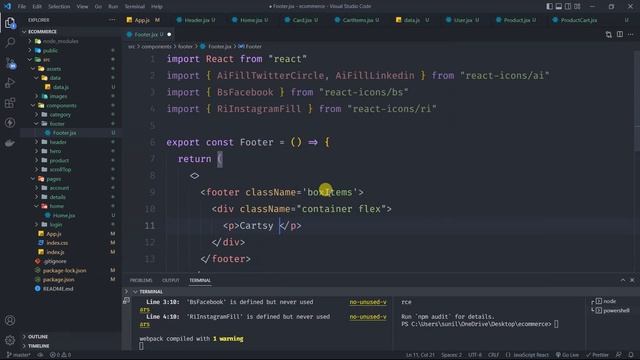Screen dimensions: 640x360
Task: Click the open changes icon in editor toolbar
Action: point(609,34)
